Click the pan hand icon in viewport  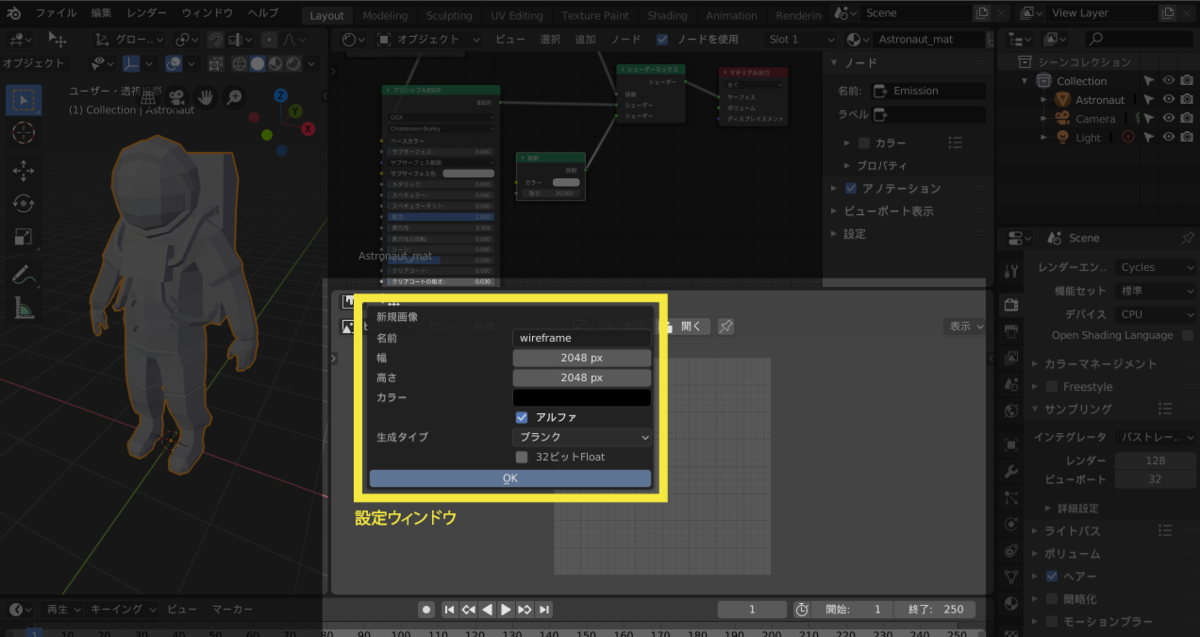pos(205,97)
